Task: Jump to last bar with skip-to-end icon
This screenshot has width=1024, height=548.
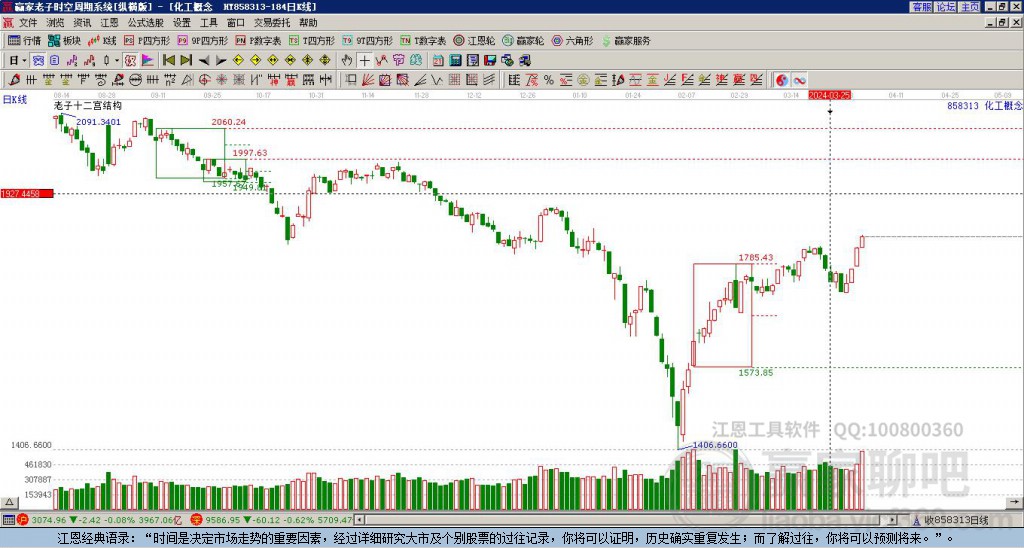Action: click(x=186, y=61)
